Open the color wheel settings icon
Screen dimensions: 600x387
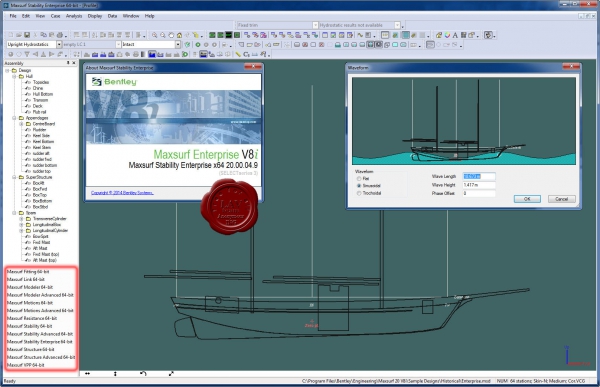pos(447,35)
